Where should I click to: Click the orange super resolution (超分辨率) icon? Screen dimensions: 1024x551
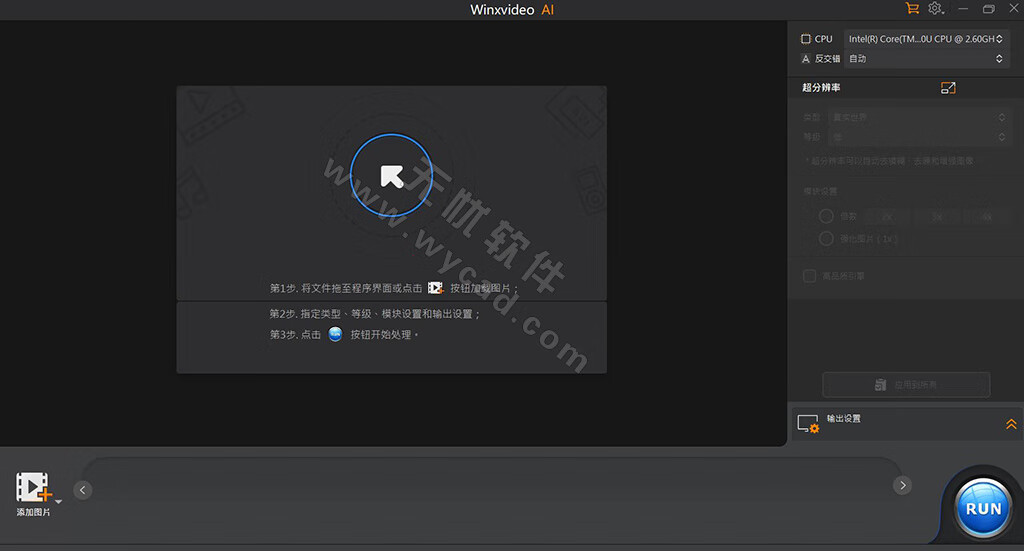[x=948, y=88]
